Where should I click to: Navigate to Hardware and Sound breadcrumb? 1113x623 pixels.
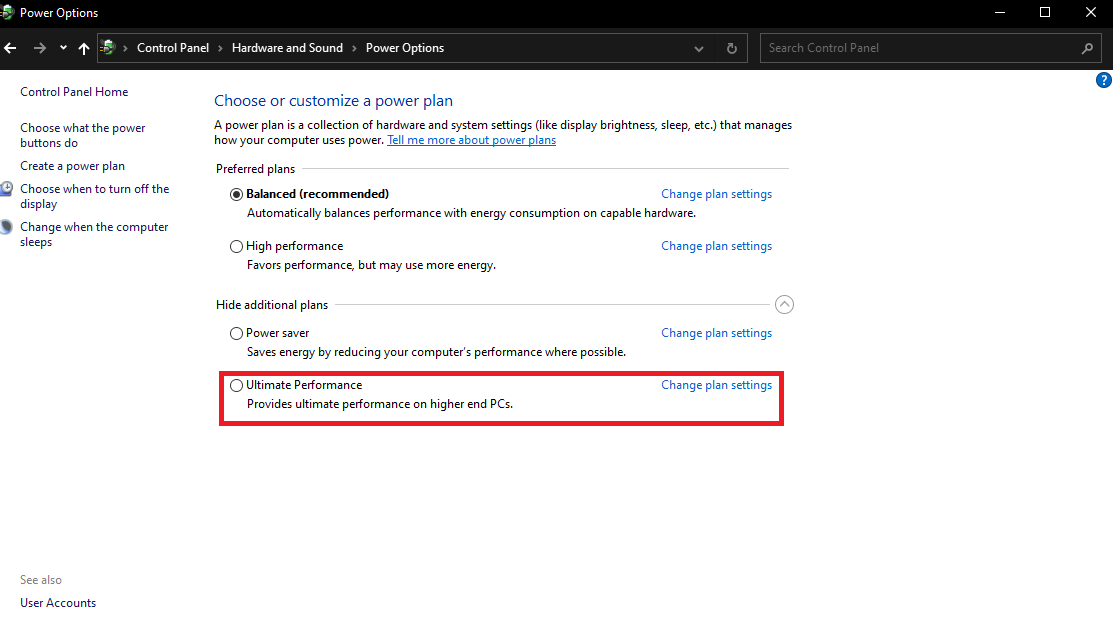click(287, 48)
